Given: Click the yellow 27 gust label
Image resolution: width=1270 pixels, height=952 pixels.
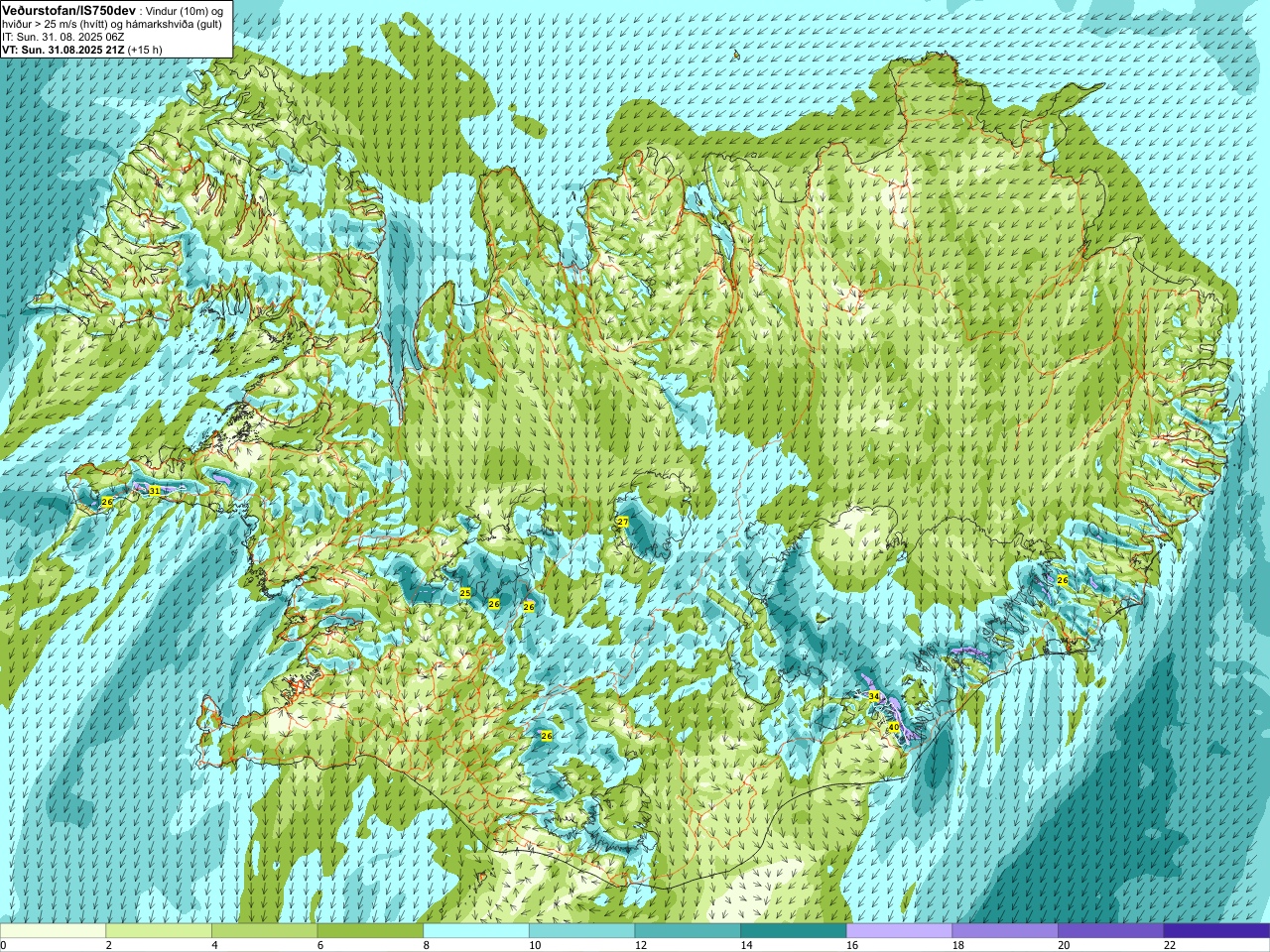Looking at the screenshot, I should click(623, 522).
